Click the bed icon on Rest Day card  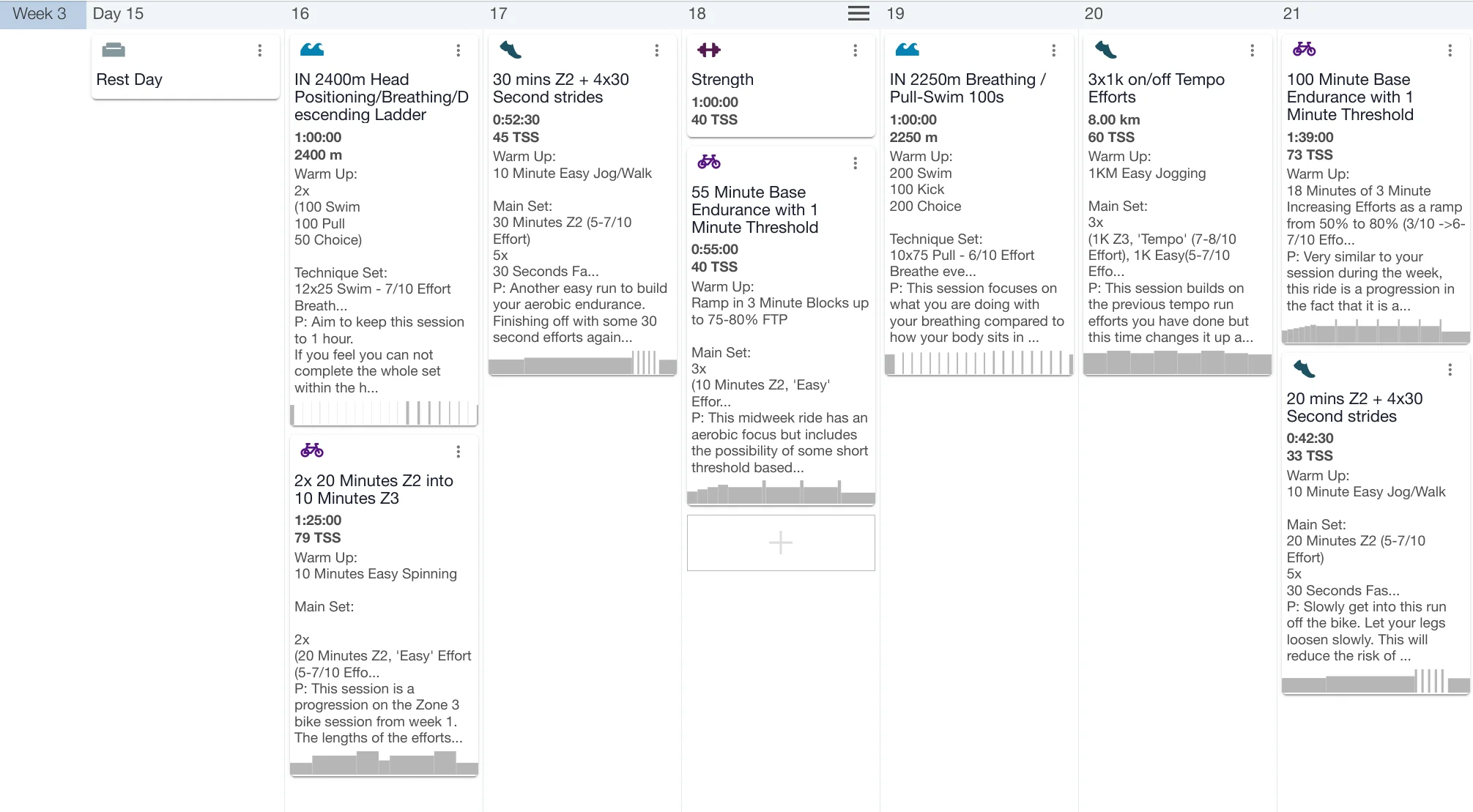coord(114,50)
